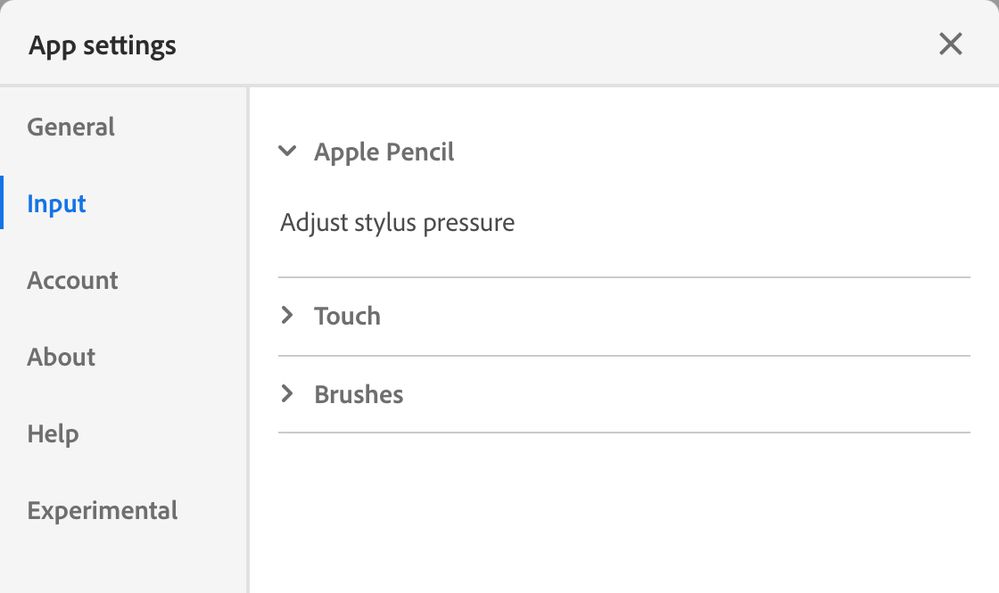Image resolution: width=999 pixels, height=593 pixels.
Task: Click the blue indicator beside Input
Action: pos(2,203)
